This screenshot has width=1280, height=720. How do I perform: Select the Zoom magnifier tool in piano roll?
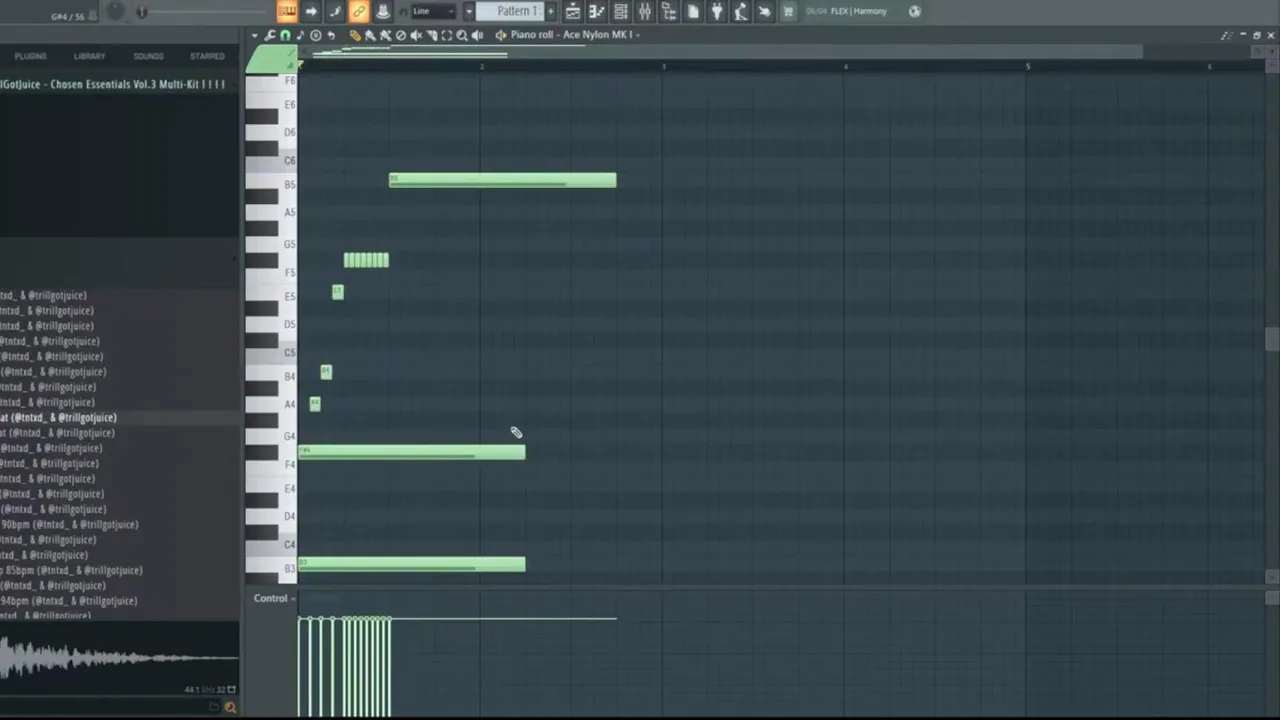462,35
